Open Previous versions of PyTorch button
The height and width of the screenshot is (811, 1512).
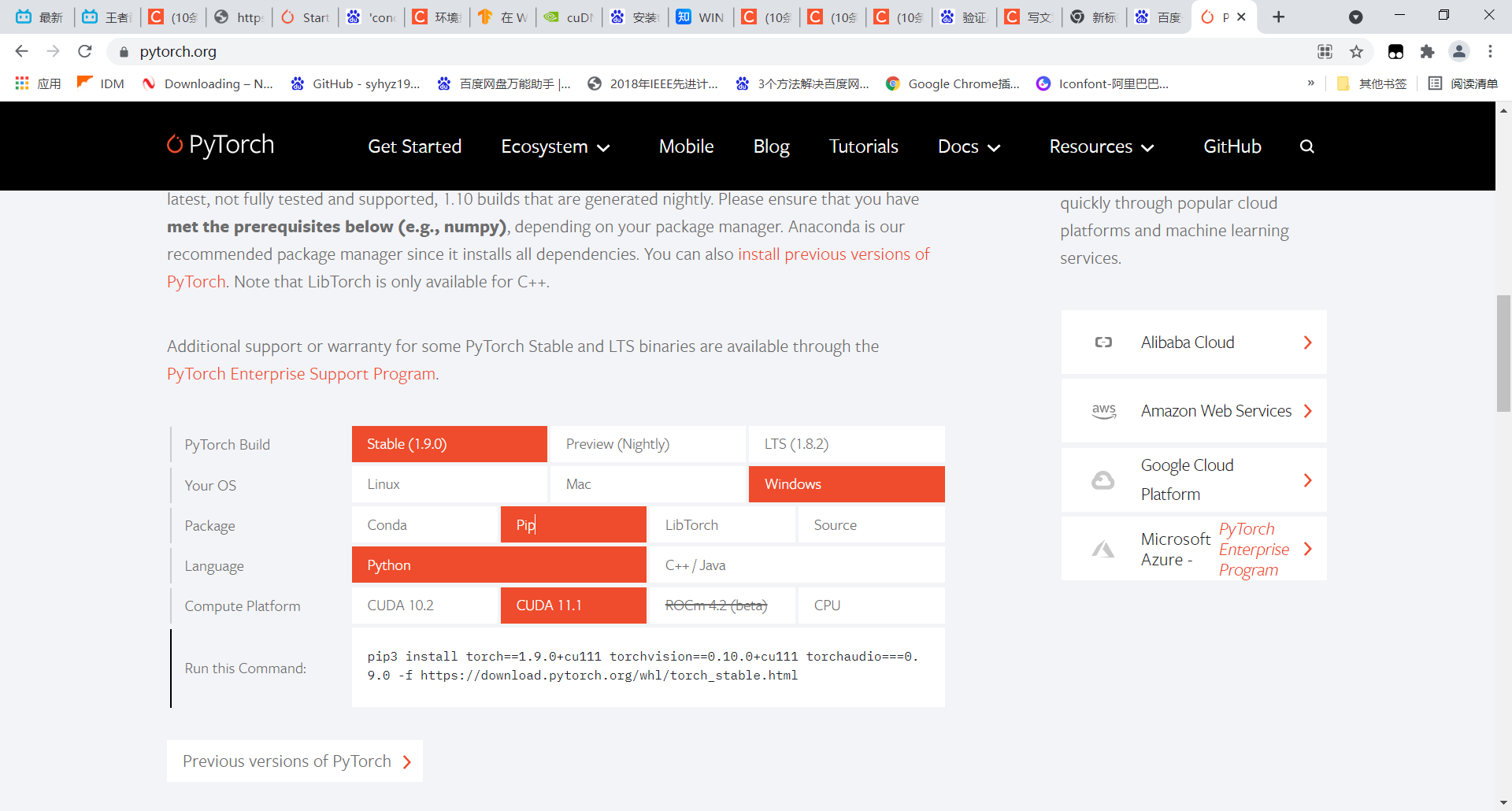tap(295, 761)
